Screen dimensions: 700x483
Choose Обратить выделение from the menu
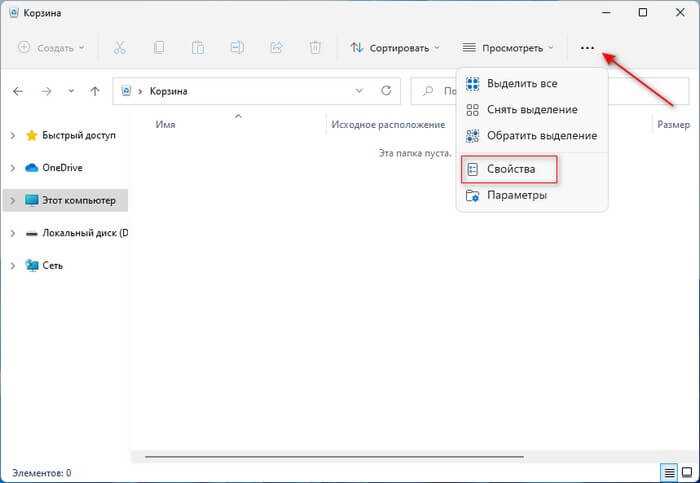coord(532,136)
